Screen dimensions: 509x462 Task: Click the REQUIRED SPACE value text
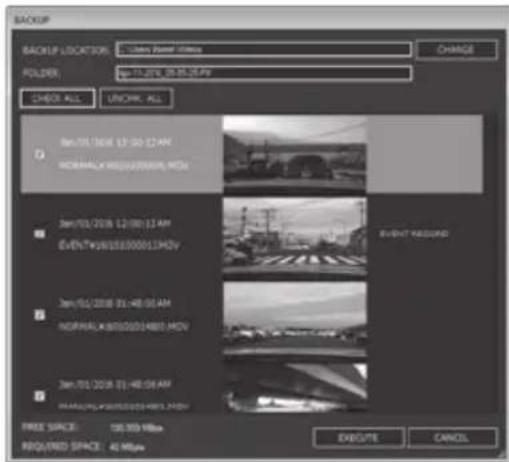pos(127,447)
